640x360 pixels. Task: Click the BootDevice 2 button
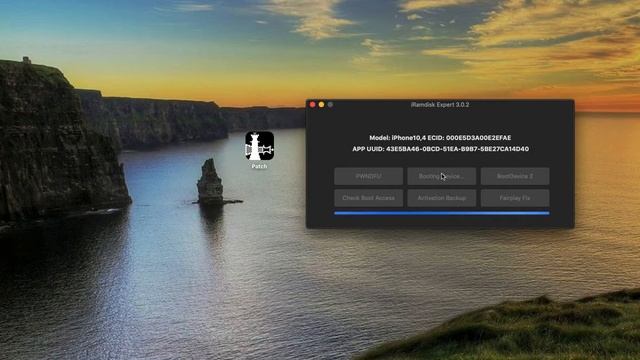click(x=515, y=176)
